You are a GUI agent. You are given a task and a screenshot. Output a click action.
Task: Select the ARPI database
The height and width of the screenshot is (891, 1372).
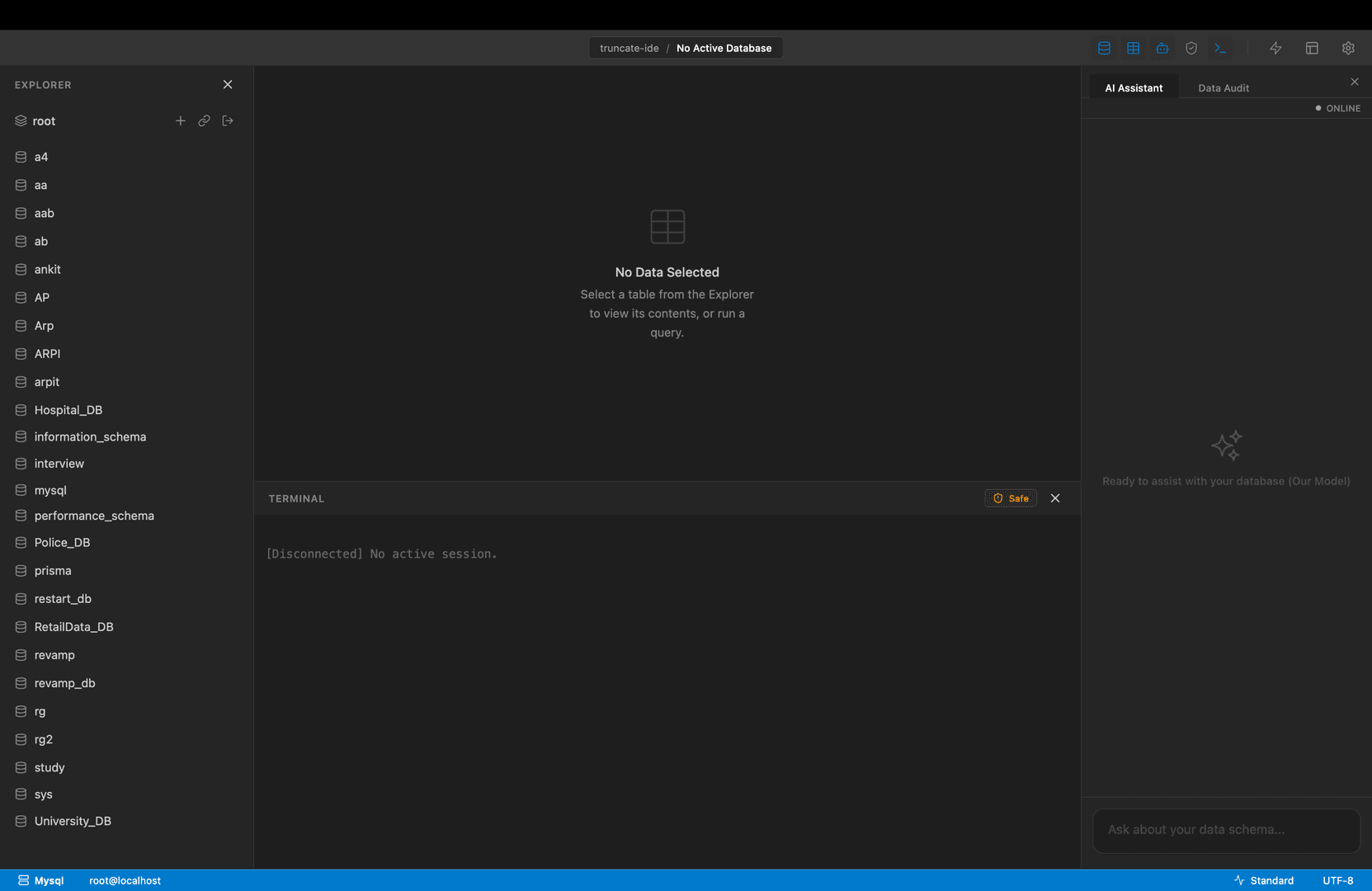click(126, 353)
